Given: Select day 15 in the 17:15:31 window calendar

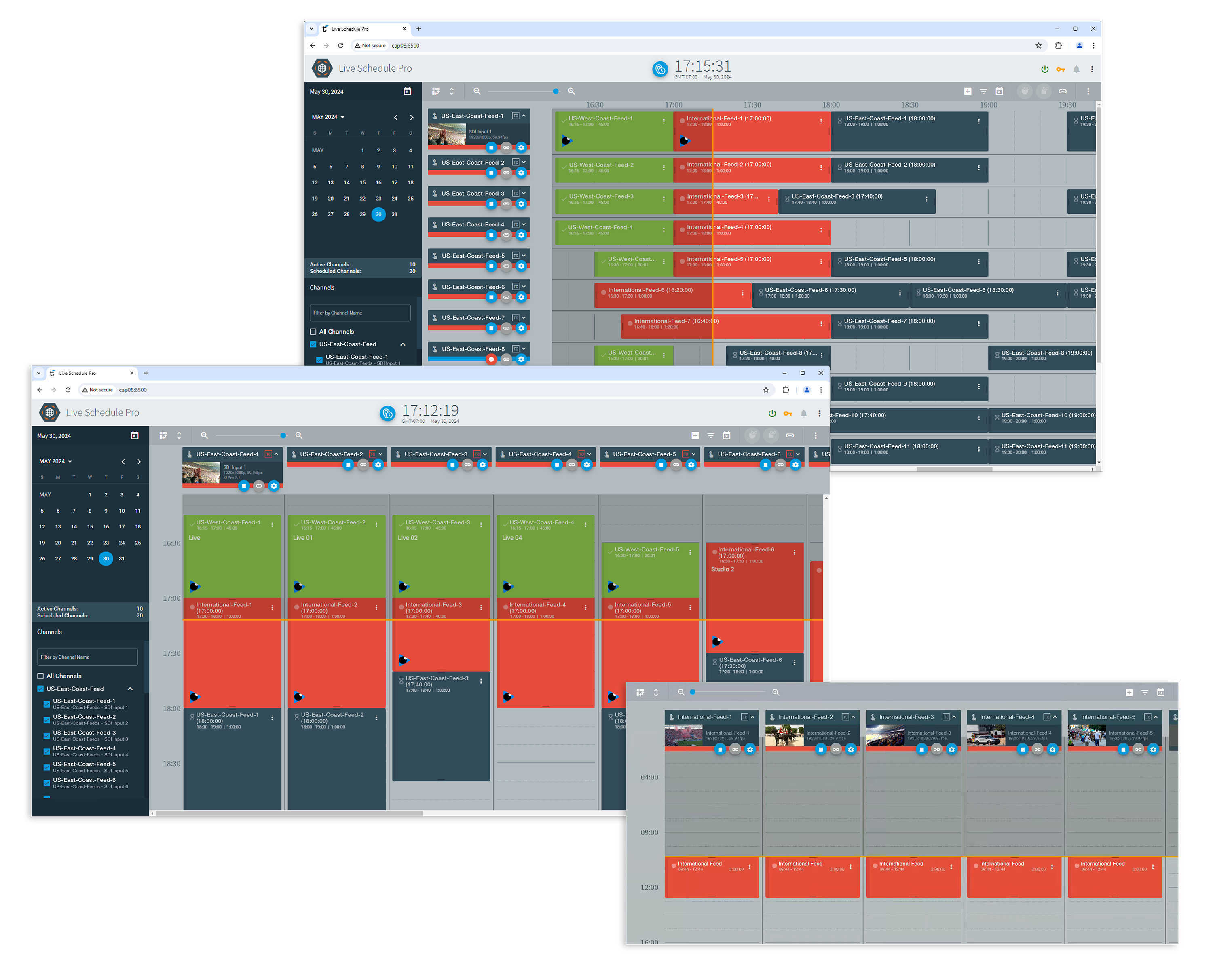Looking at the screenshot, I should (x=362, y=182).
